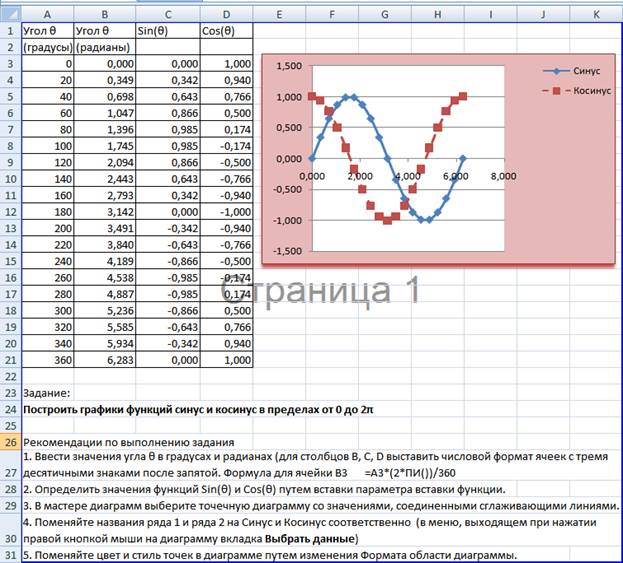Select column H header
The width and height of the screenshot is (623, 563).
(x=437, y=14)
